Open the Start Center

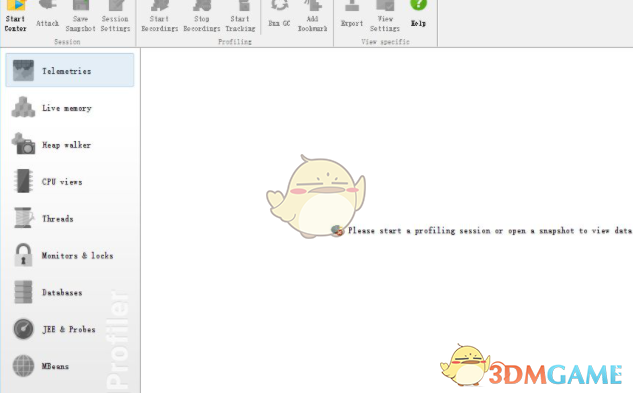pos(15,17)
